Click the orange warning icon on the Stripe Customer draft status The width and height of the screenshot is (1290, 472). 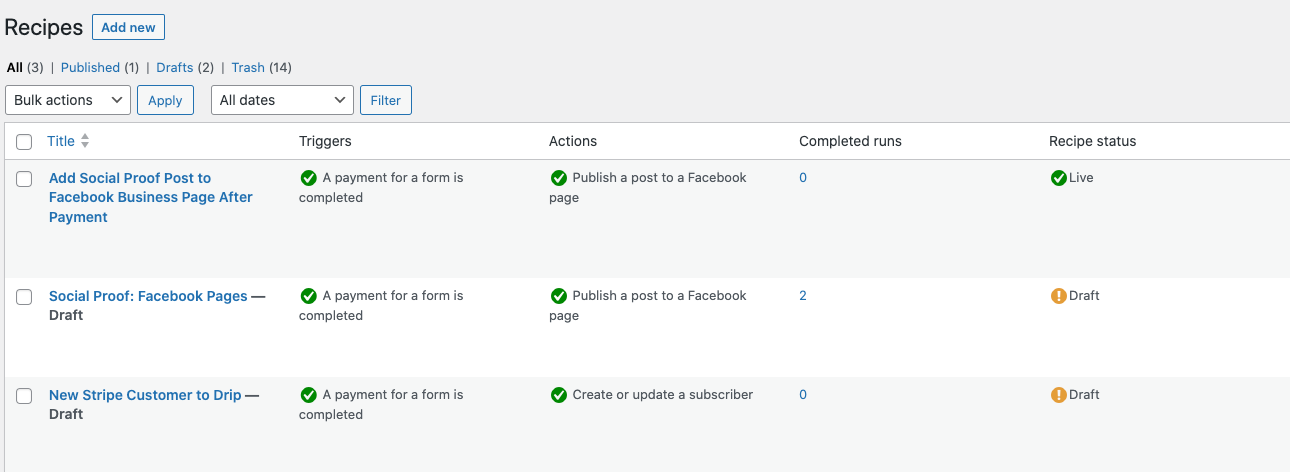coord(1058,395)
